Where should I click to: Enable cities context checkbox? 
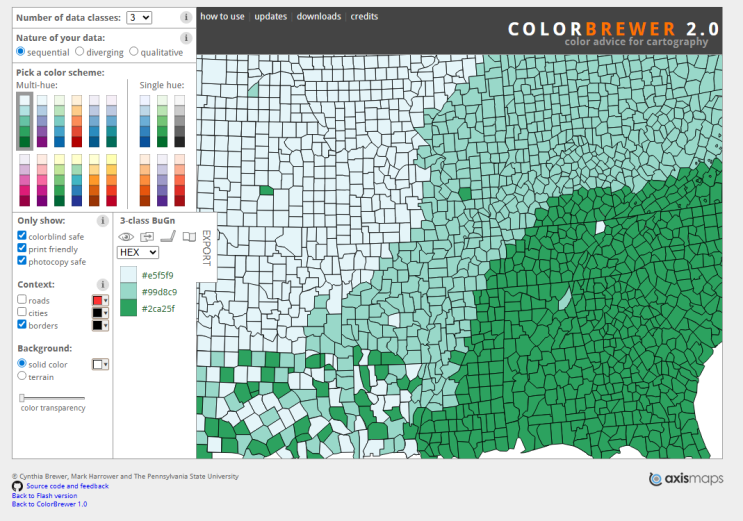(x=22, y=312)
